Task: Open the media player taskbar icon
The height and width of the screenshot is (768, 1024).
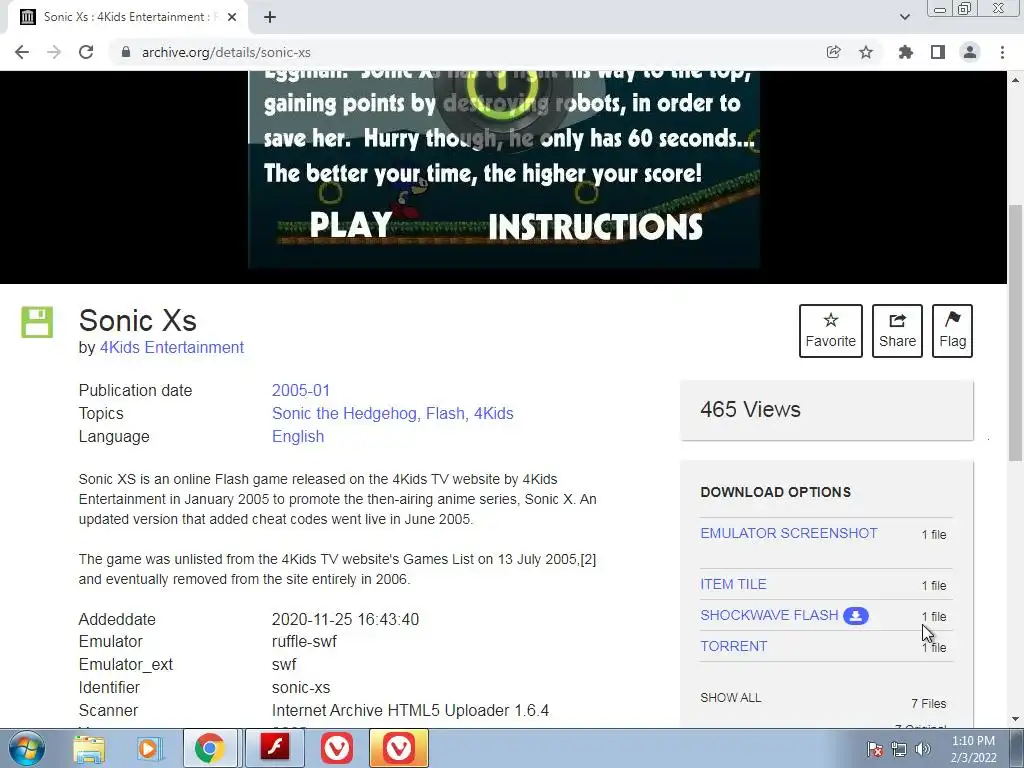Action: click(x=149, y=748)
